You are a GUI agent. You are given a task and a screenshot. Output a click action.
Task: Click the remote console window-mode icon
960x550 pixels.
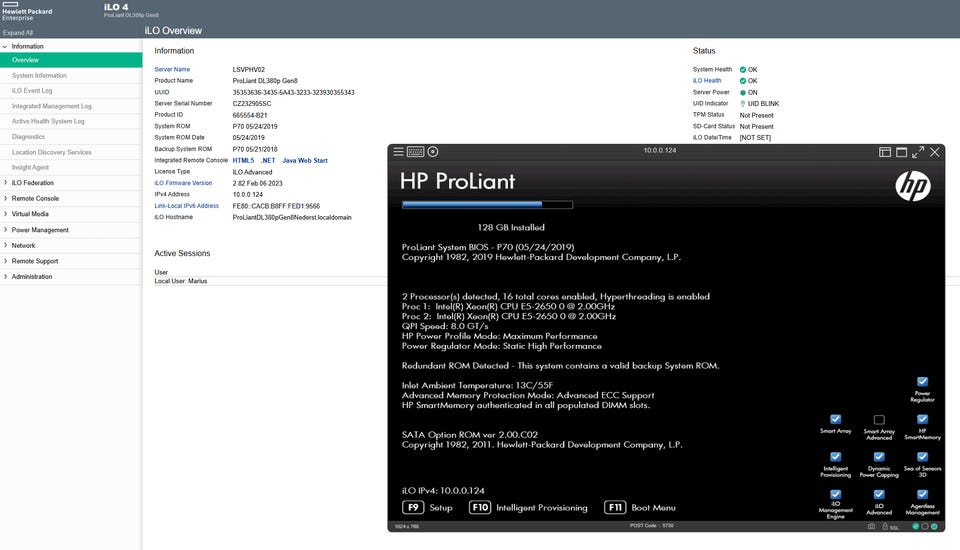(x=901, y=152)
